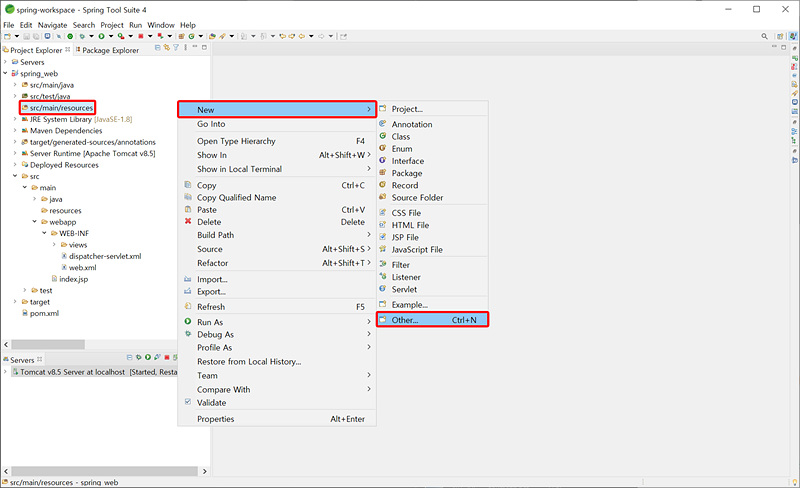The height and width of the screenshot is (488, 800).
Task: Expand the Servers tree node
Action: click(5, 62)
